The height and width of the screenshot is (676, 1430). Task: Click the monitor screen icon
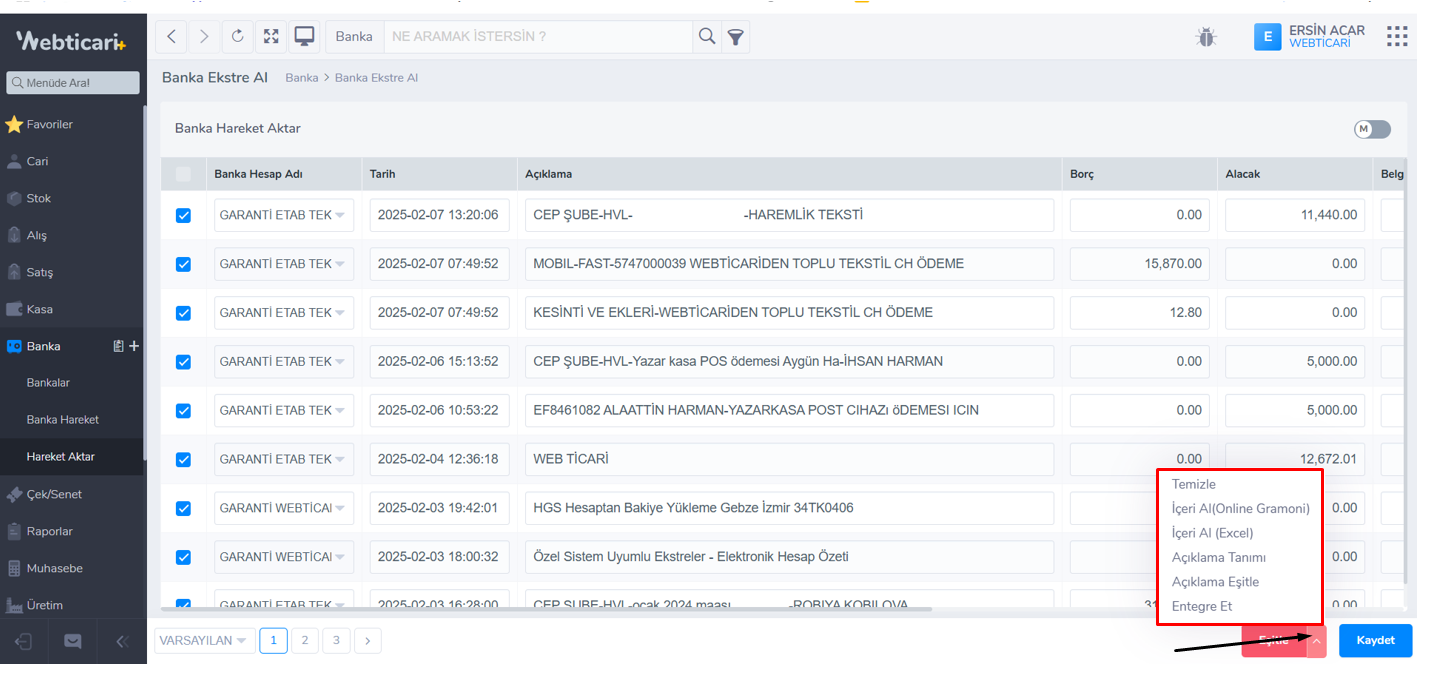[x=304, y=37]
